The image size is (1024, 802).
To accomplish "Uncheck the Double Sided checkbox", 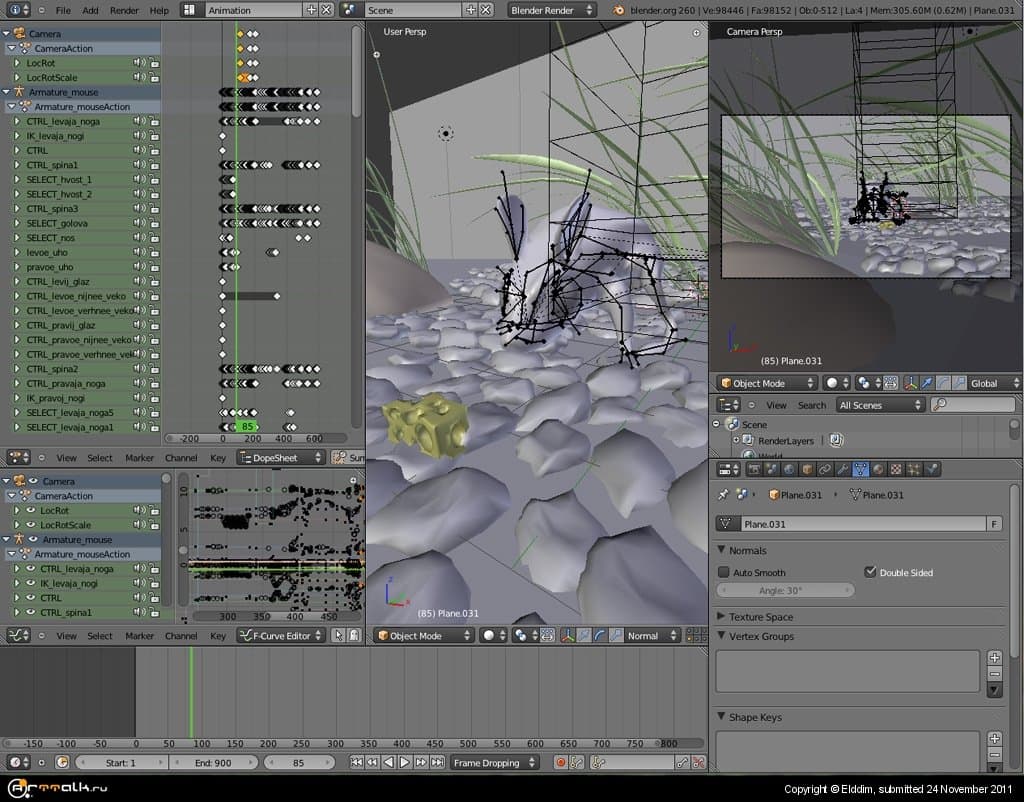I will [870, 573].
